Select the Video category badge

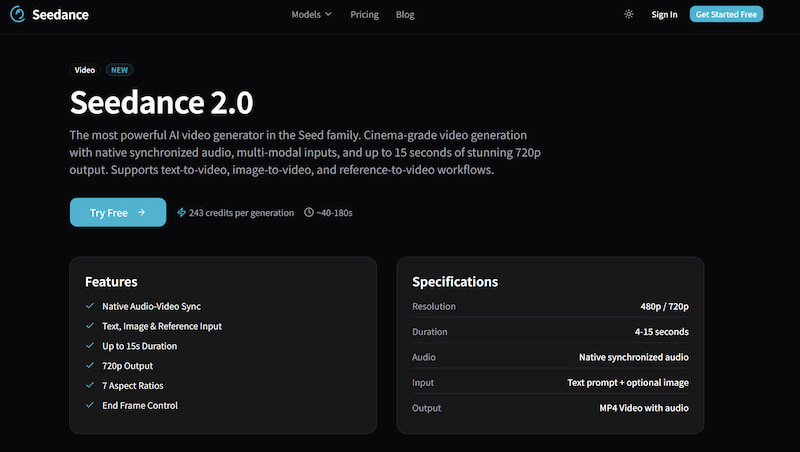(x=85, y=70)
